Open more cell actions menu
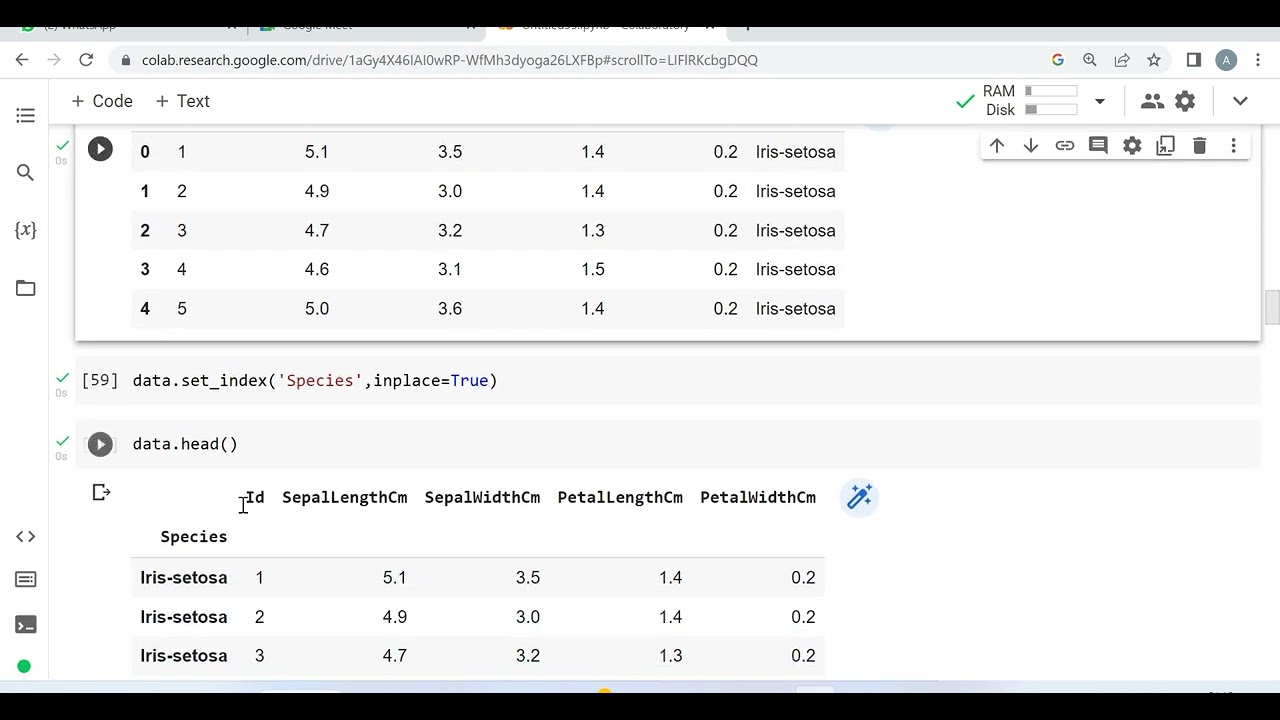The height and width of the screenshot is (720, 1280). (x=1234, y=146)
